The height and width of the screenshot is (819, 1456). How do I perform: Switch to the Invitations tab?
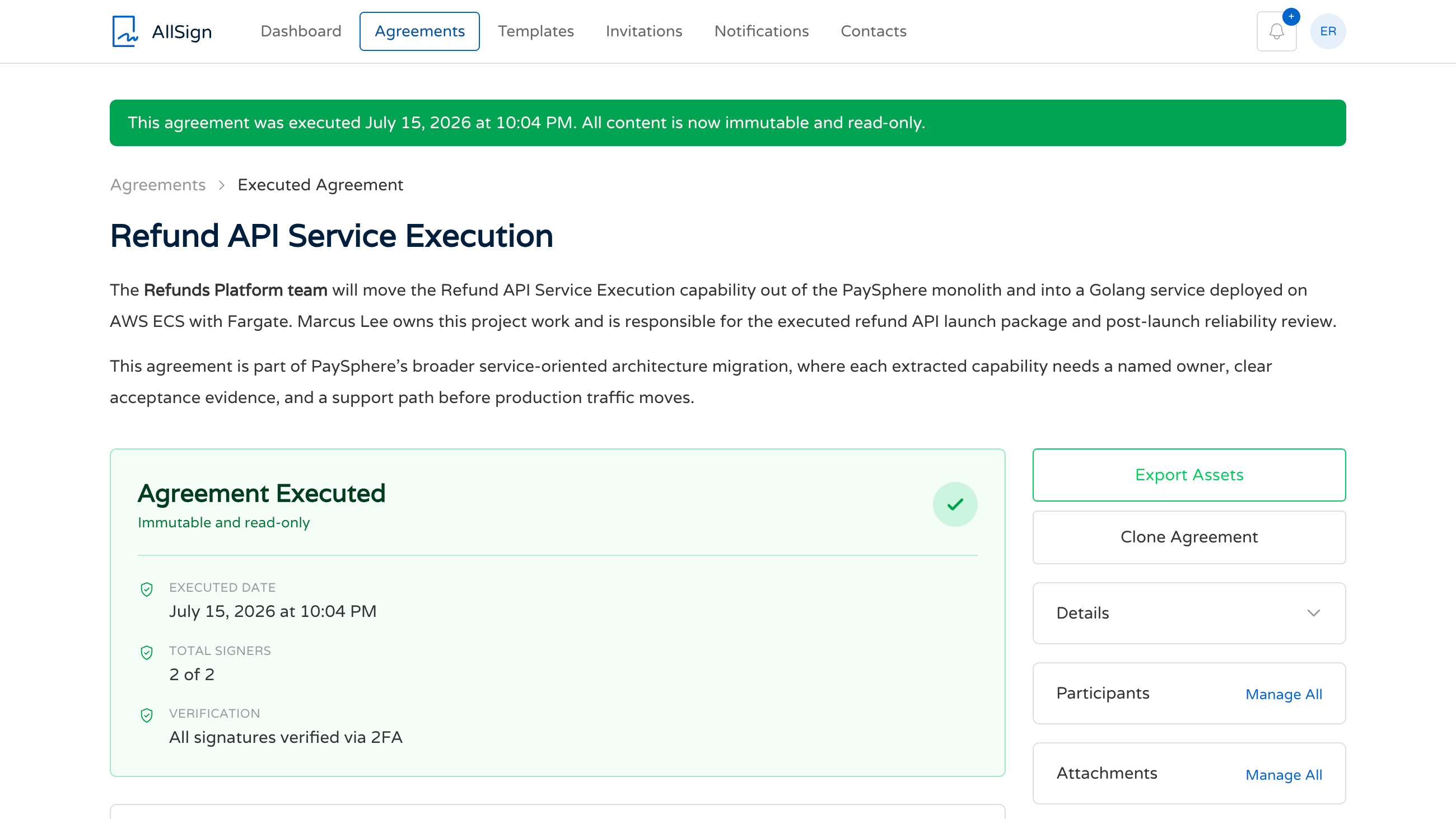[644, 31]
